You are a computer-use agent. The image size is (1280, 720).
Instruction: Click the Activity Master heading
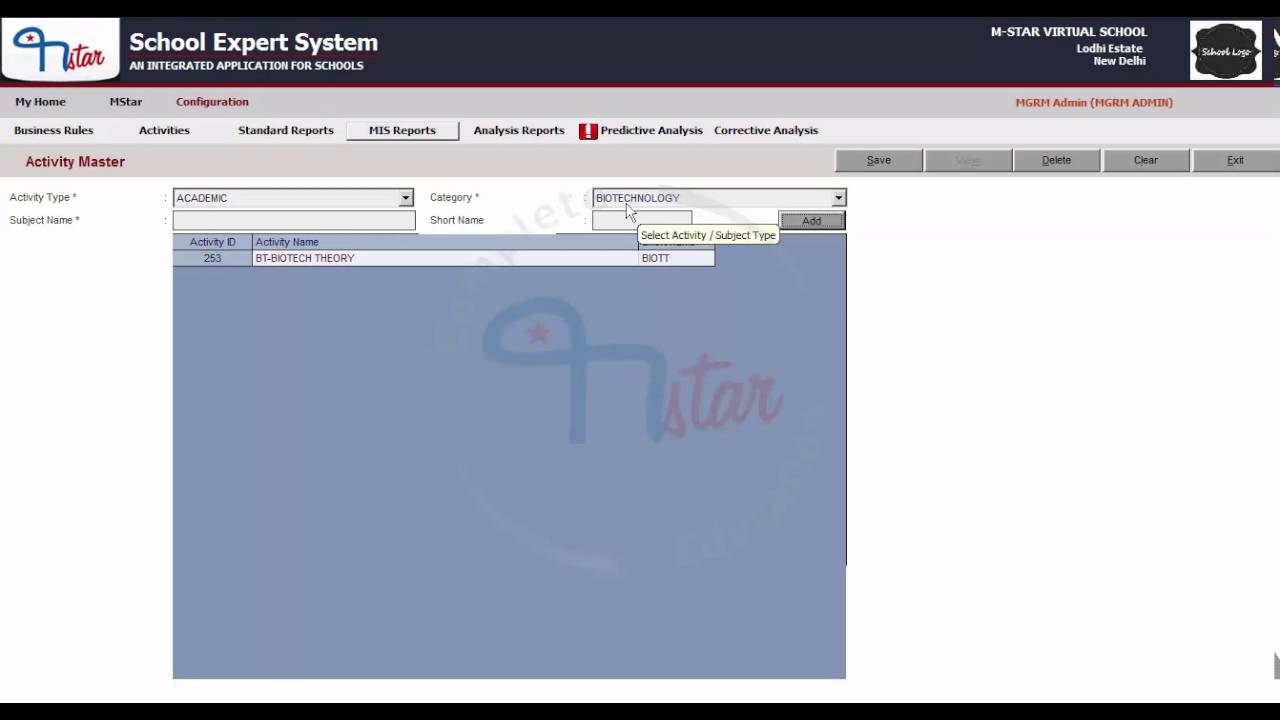click(x=75, y=161)
